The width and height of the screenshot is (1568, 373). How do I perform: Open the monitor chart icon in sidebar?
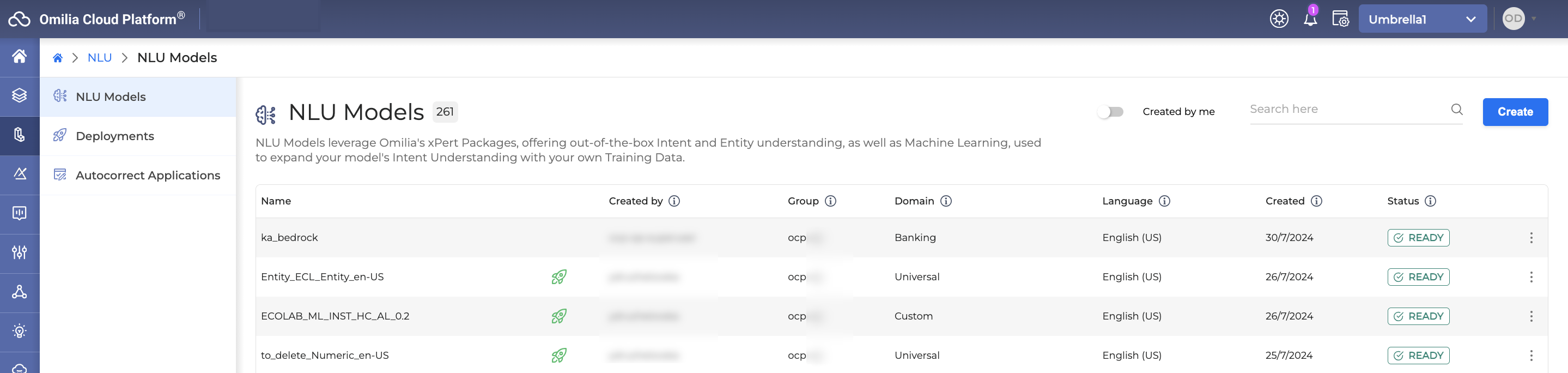20,213
